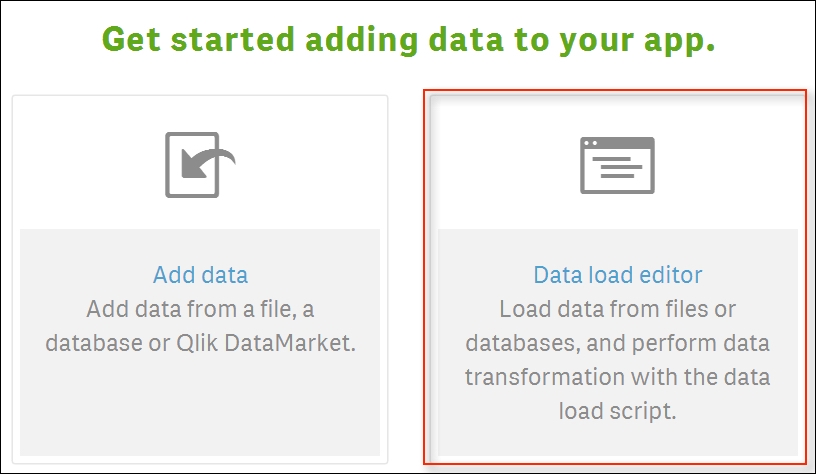Click the "databases, and perform data" text line

[x=618, y=343]
